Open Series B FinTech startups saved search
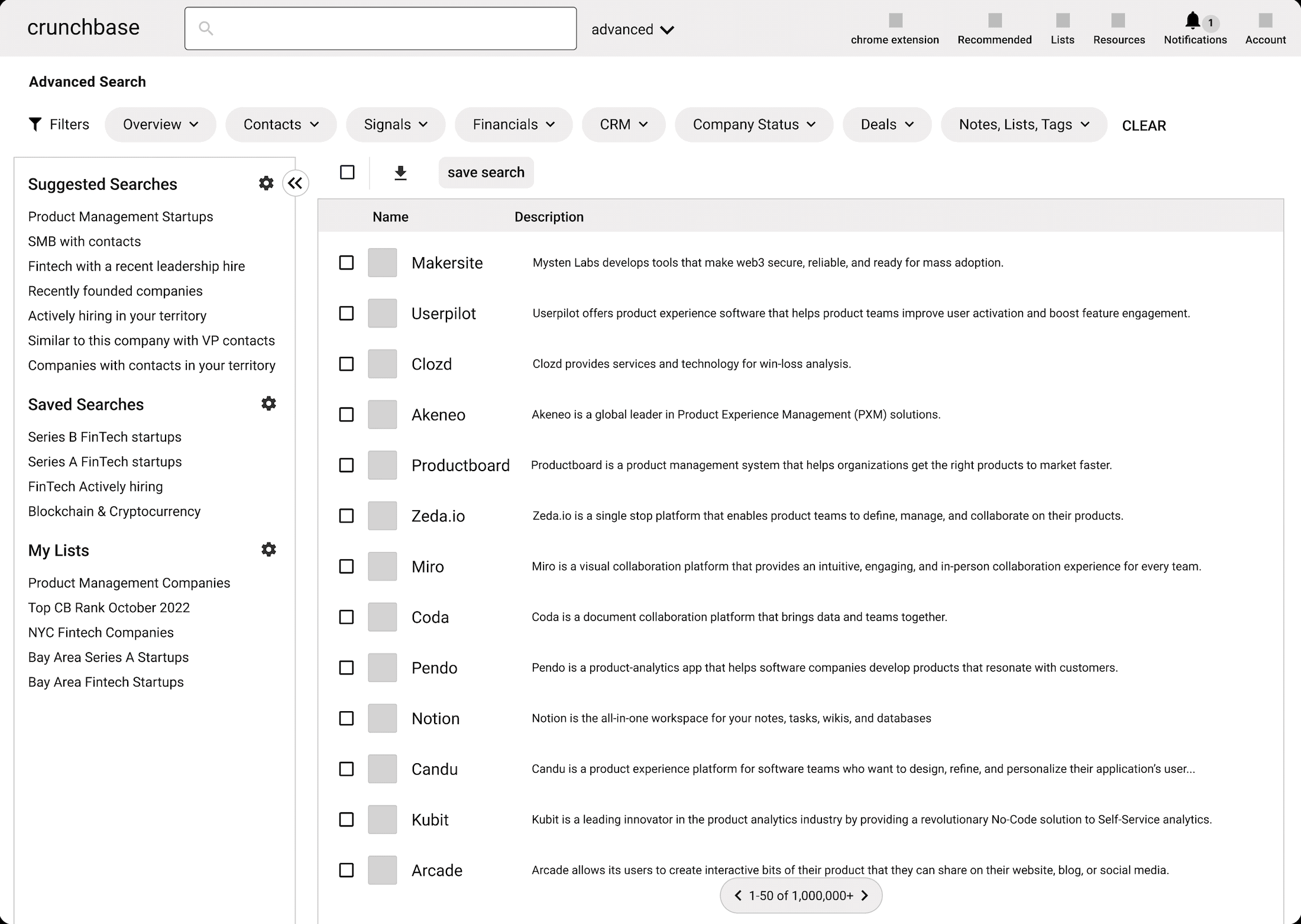The image size is (1301, 924). tap(105, 437)
